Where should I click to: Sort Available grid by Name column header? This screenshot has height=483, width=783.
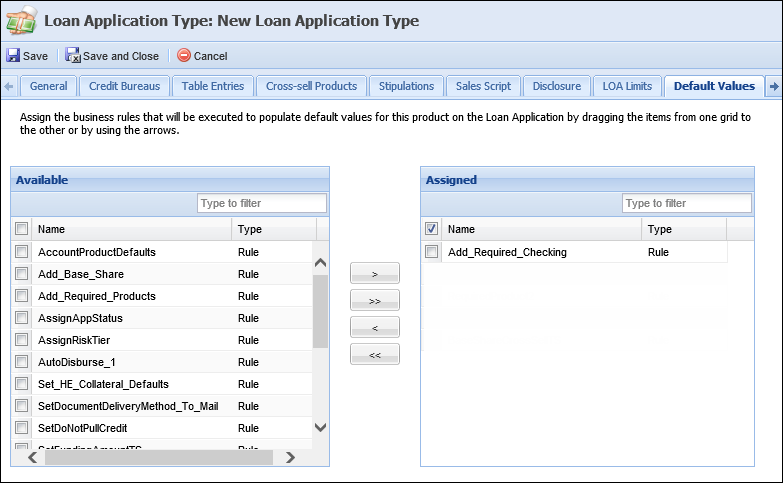tap(131, 229)
